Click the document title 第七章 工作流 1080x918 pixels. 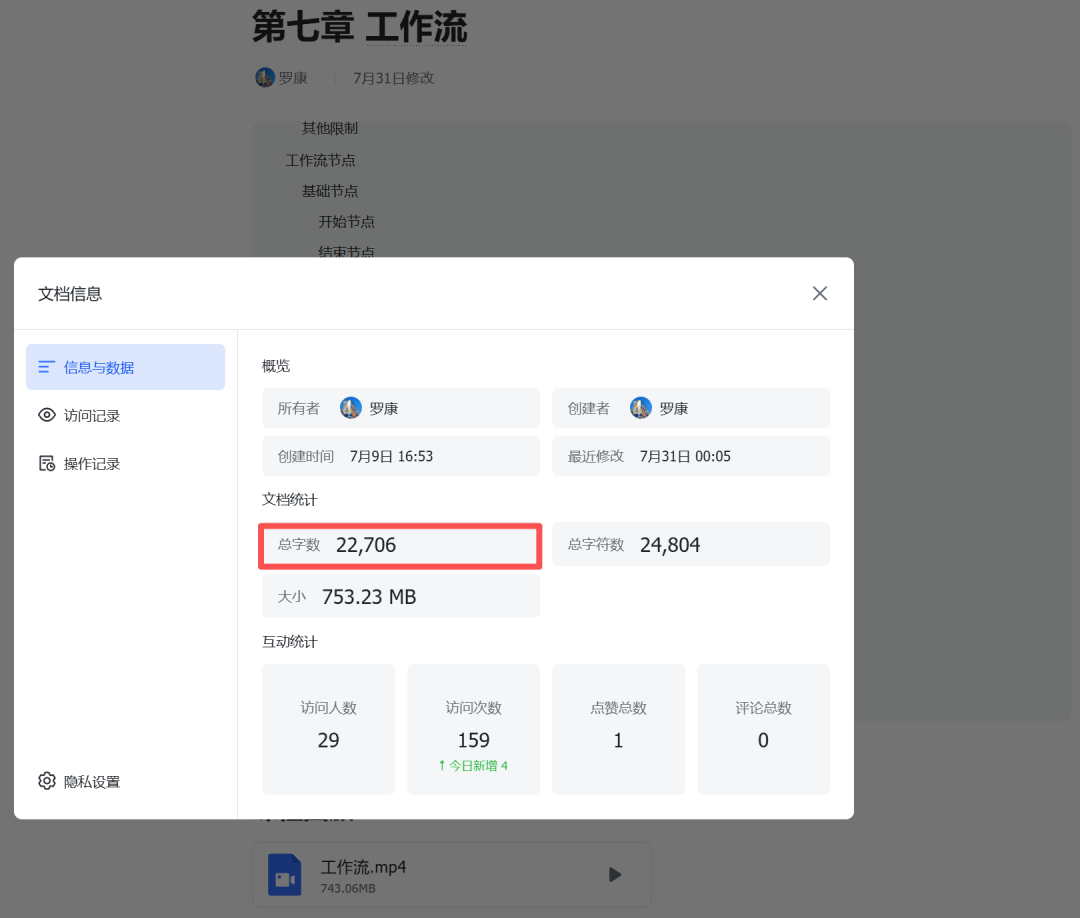pos(360,27)
